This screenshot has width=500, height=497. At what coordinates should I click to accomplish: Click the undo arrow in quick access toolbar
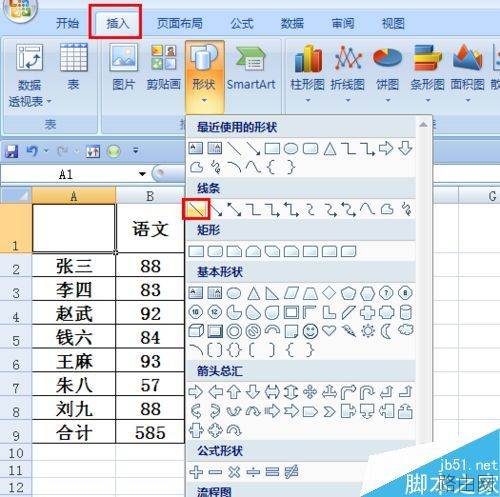click(x=32, y=151)
